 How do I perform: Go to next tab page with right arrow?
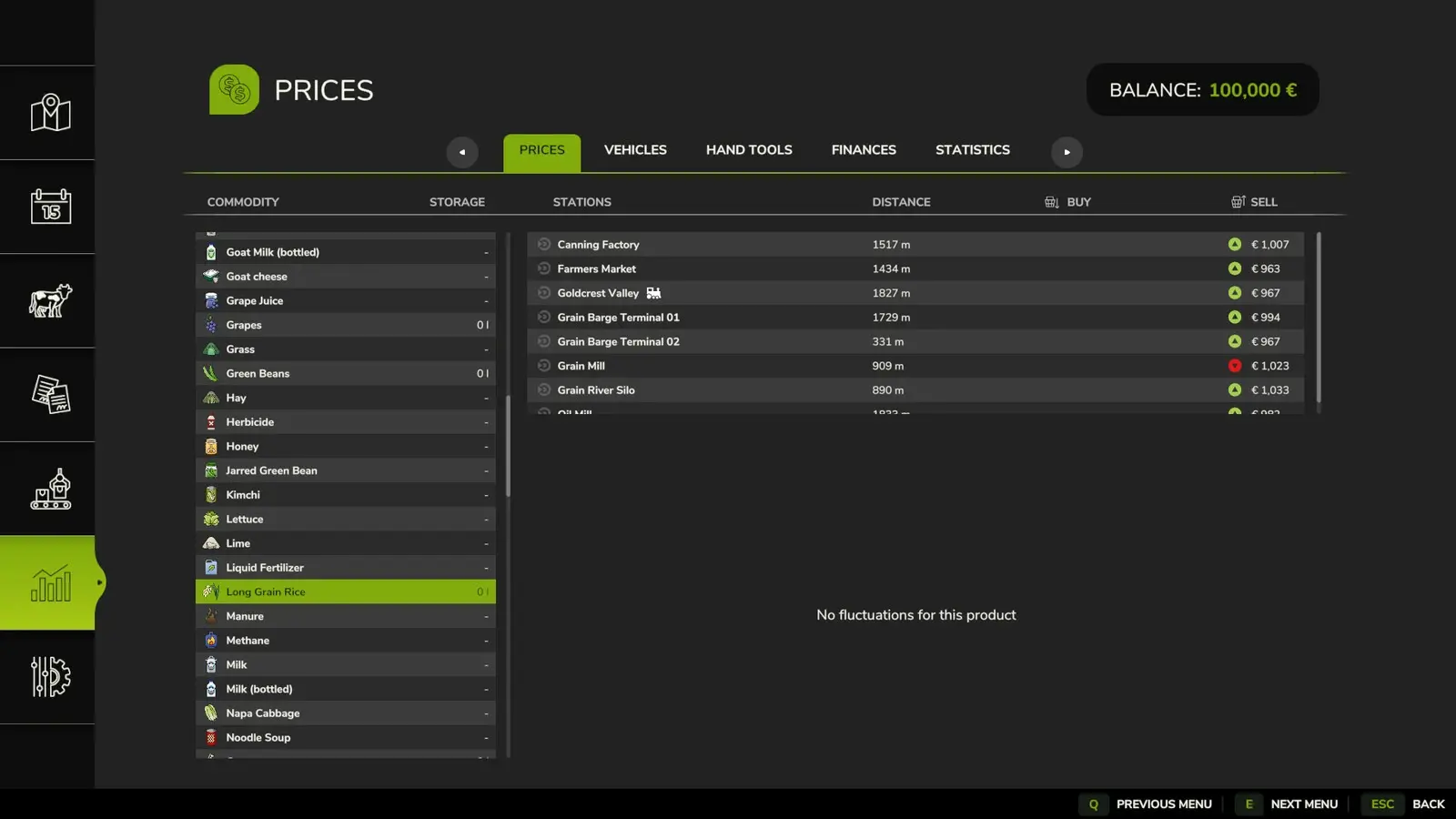click(x=1067, y=152)
